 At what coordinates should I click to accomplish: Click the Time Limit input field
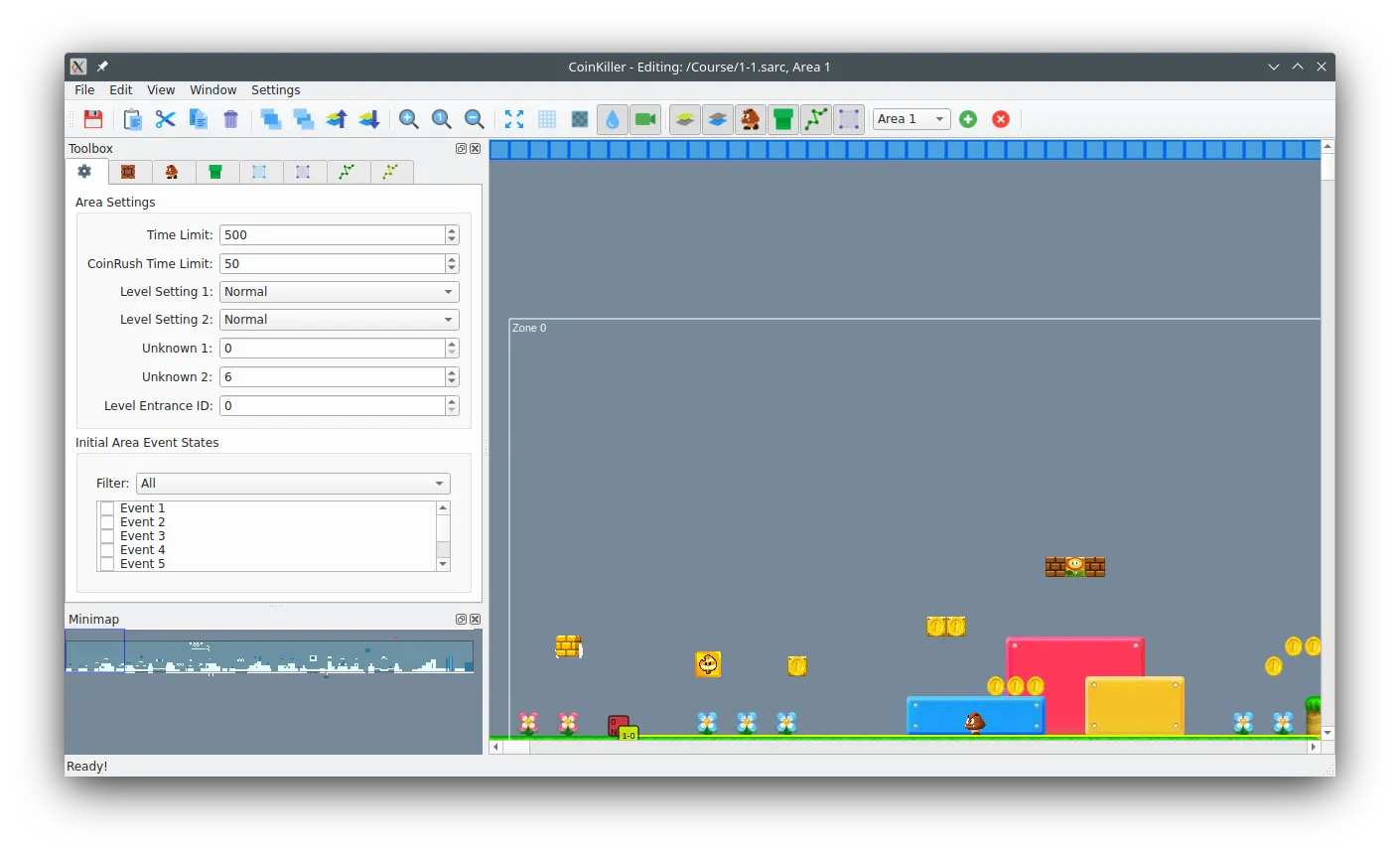pos(332,235)
